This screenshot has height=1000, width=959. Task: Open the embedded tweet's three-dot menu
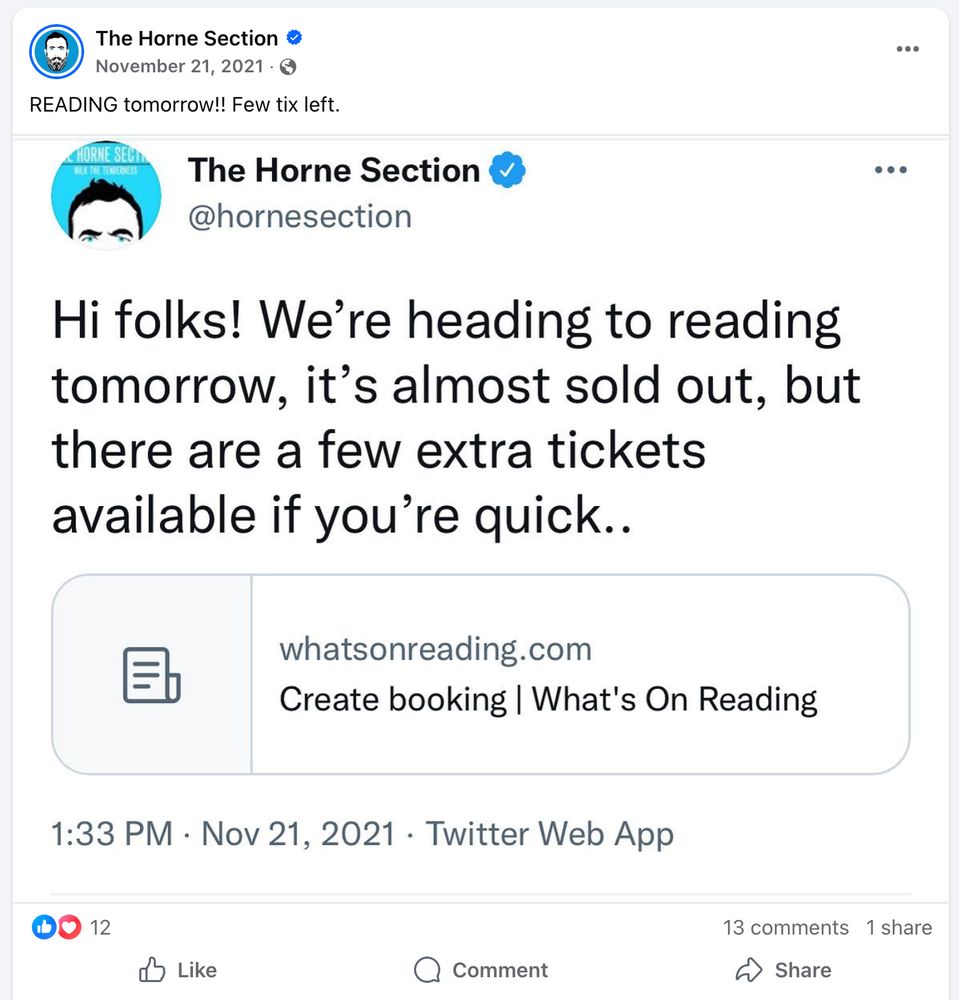889,170
